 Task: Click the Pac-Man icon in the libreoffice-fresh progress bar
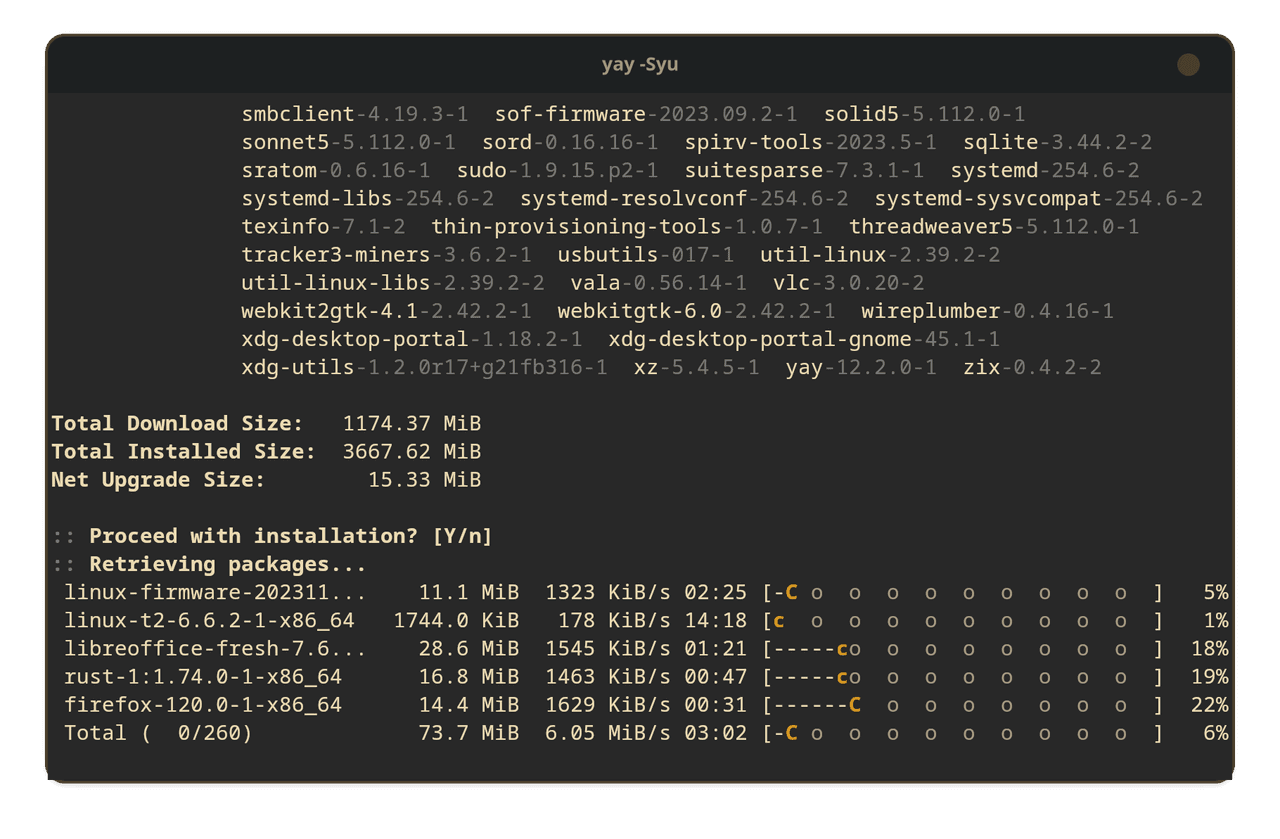842,649
